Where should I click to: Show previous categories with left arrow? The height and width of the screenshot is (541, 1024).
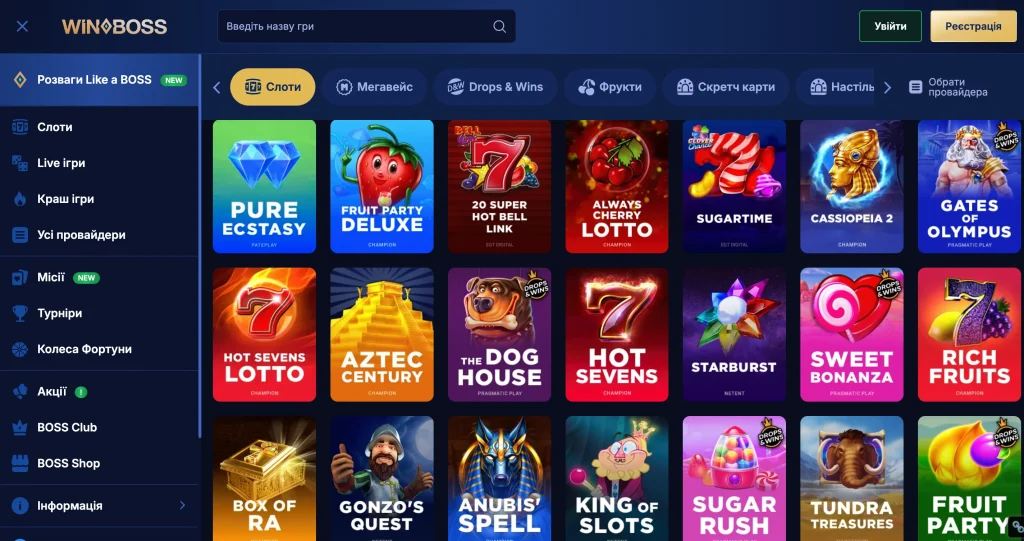point(217,88)
